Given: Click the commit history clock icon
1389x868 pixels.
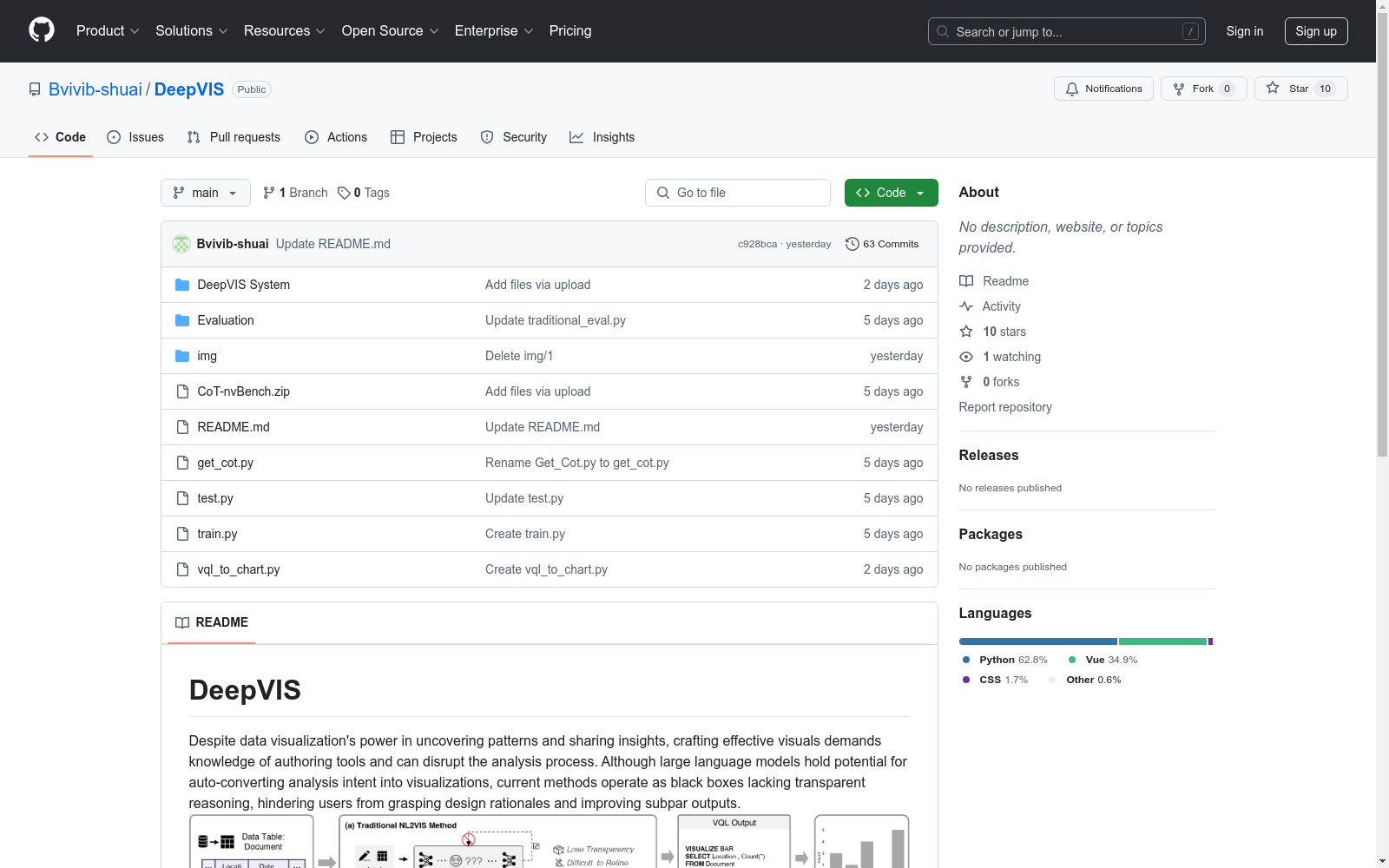Looking at the screenshot, I should (852, 244).
